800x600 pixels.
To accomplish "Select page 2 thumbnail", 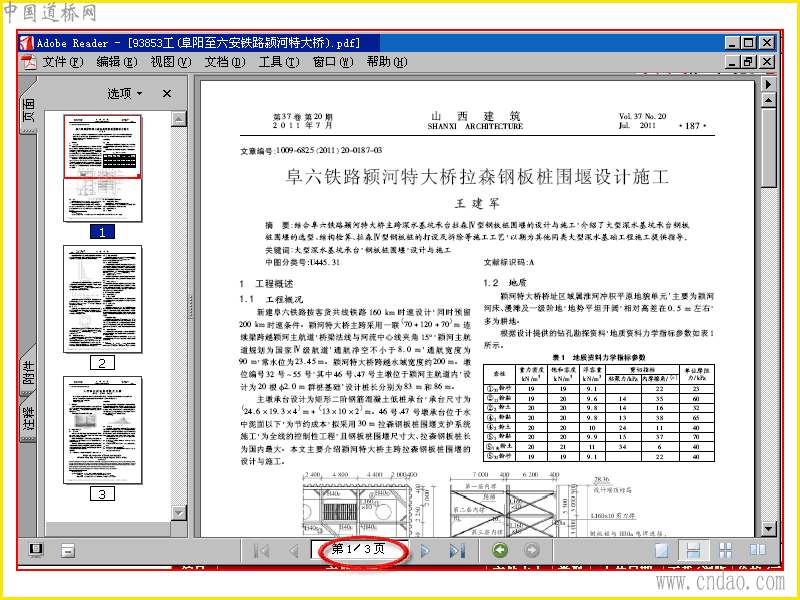I will (x=103, y=299).
